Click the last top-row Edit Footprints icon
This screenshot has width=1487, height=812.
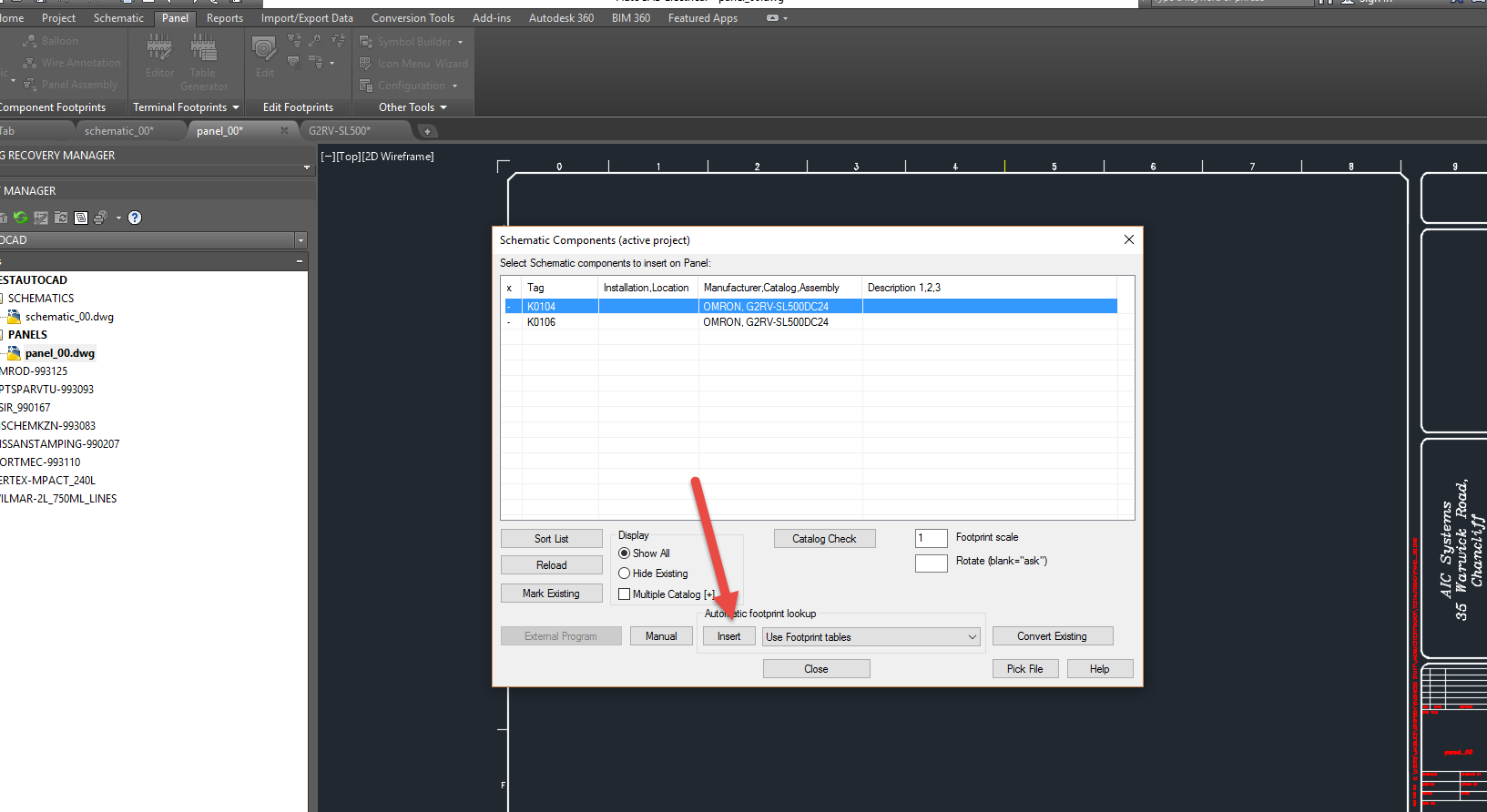pyautogui.click(x=337, y=41)
